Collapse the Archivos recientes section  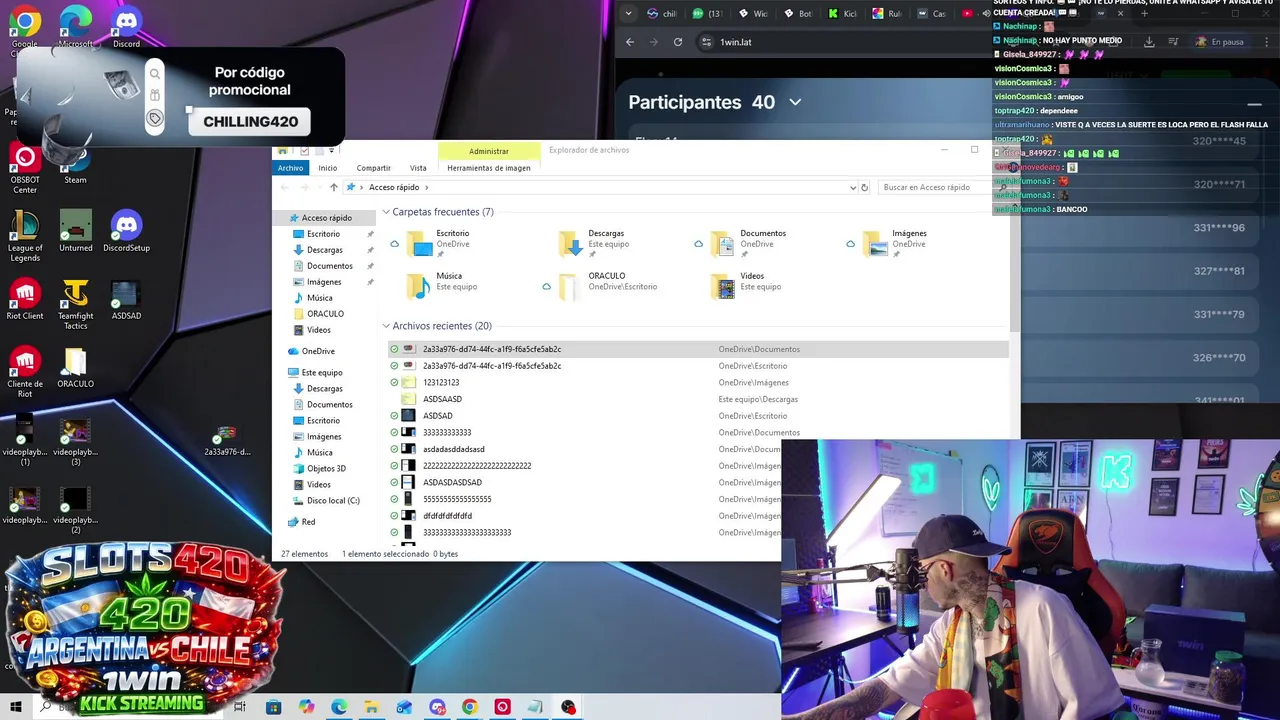click(386, 326)
